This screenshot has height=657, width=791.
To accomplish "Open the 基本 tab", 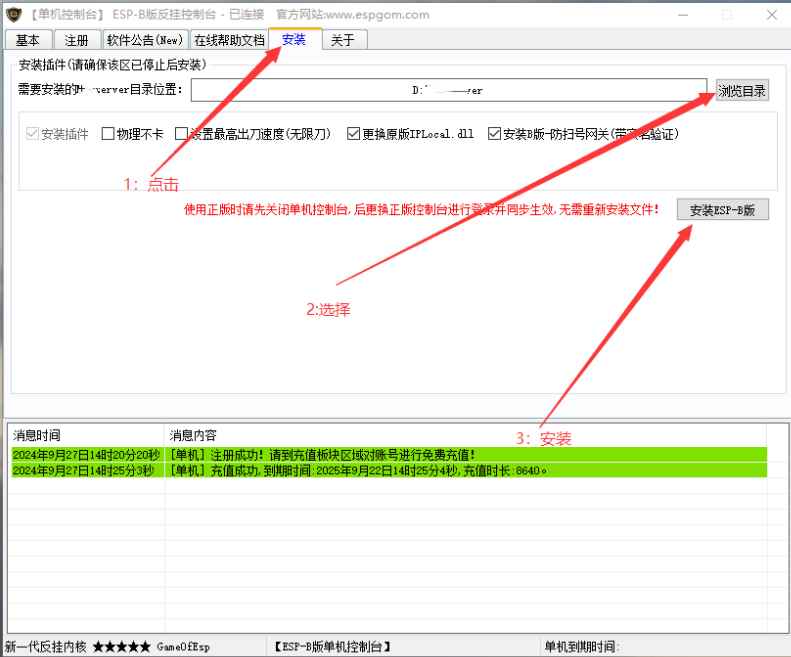I will click(x=28, y=40).
